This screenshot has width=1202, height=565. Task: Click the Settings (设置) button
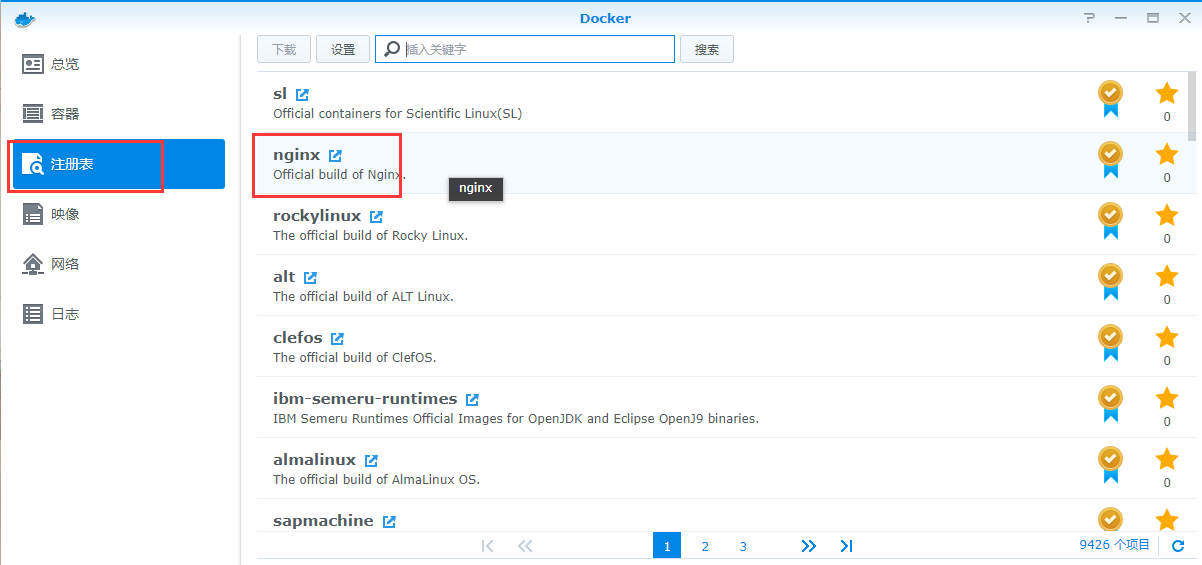pos(343,49)
